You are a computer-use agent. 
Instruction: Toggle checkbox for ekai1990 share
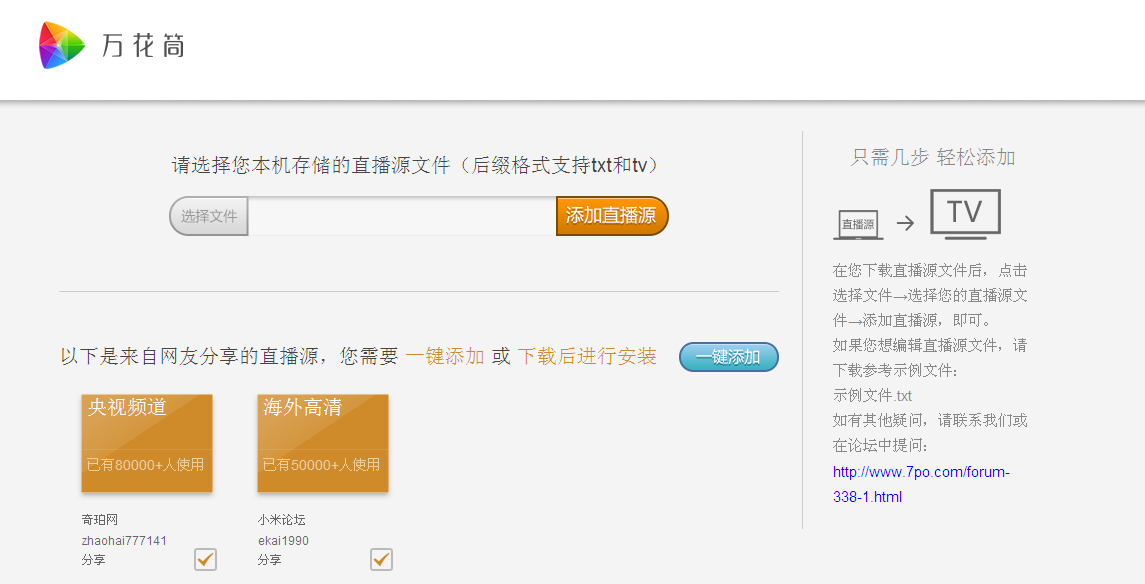[381, 559]
